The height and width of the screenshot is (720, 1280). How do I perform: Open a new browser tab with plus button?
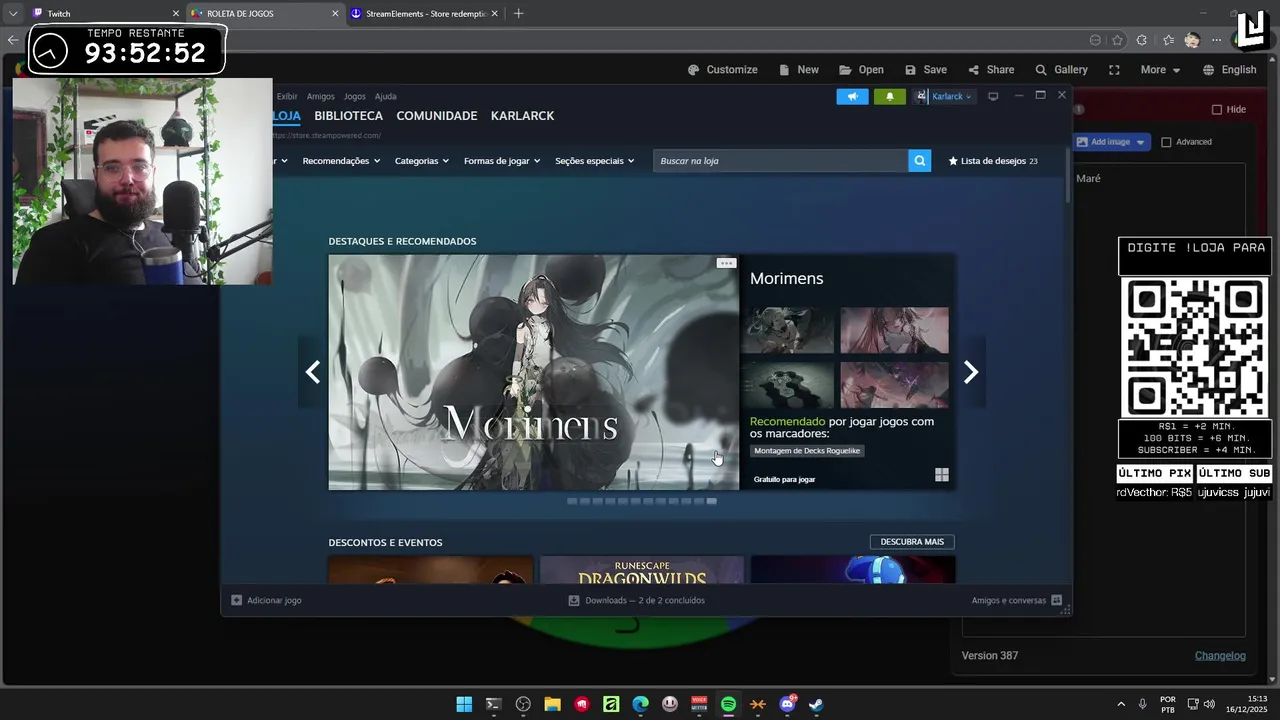tap(518, 14)
